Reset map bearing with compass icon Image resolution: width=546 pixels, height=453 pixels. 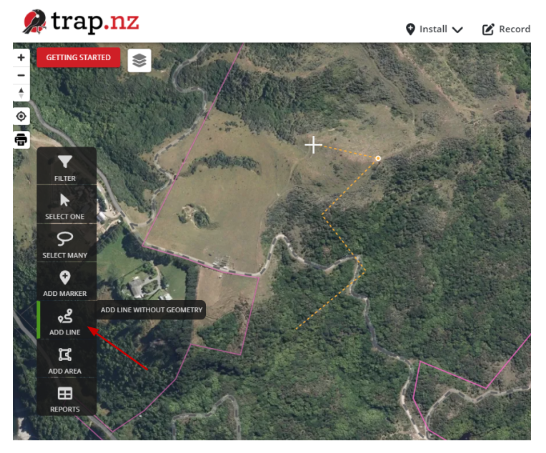click(x=21, y=93)
